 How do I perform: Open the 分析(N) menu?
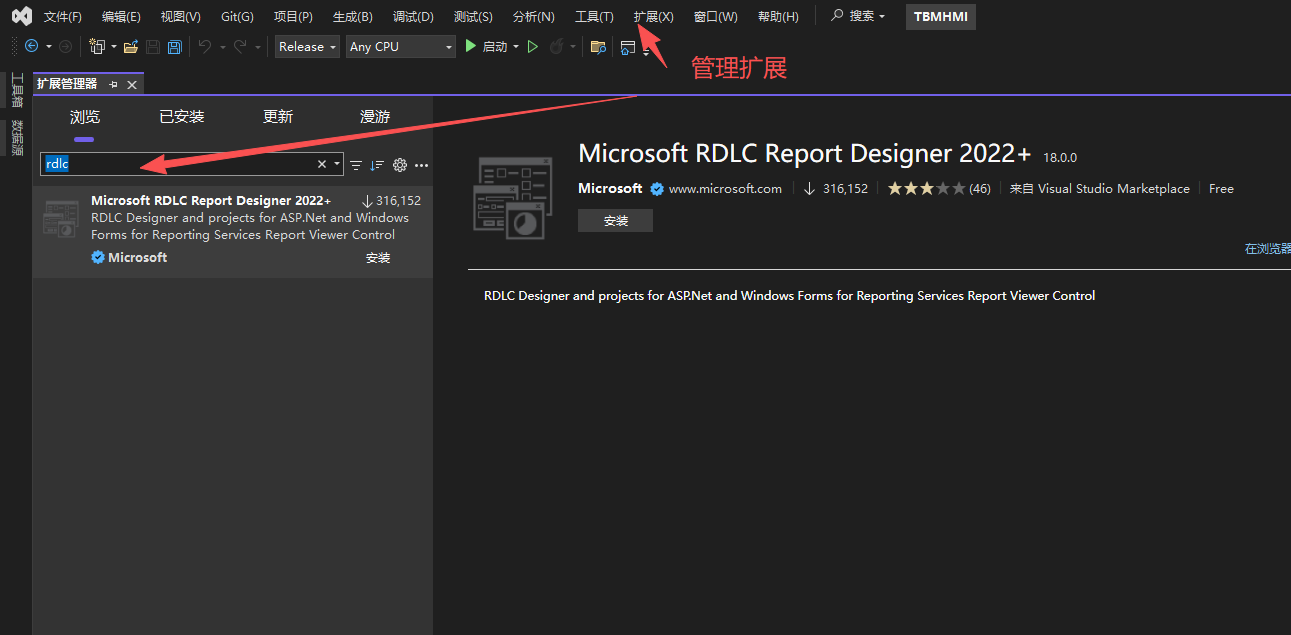533,17
